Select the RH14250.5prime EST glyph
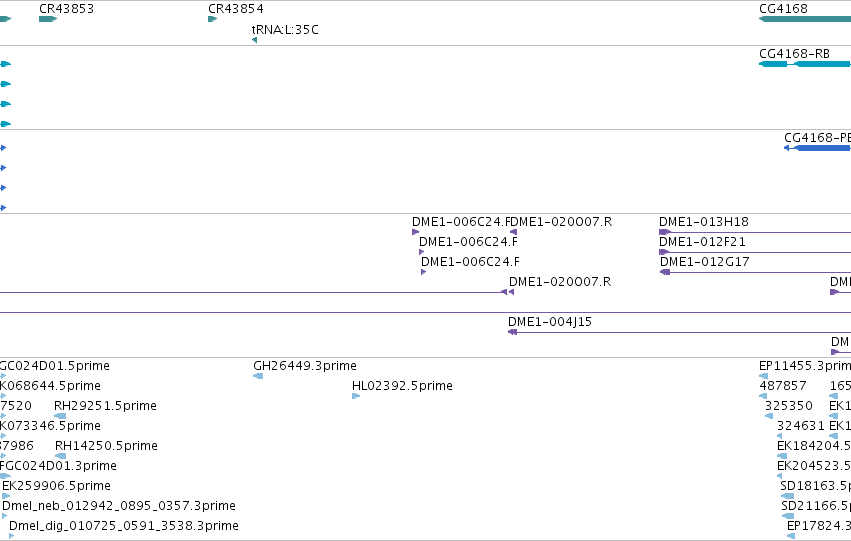The height and width of the screenshot is (541, 851). (x=60, y=456)
